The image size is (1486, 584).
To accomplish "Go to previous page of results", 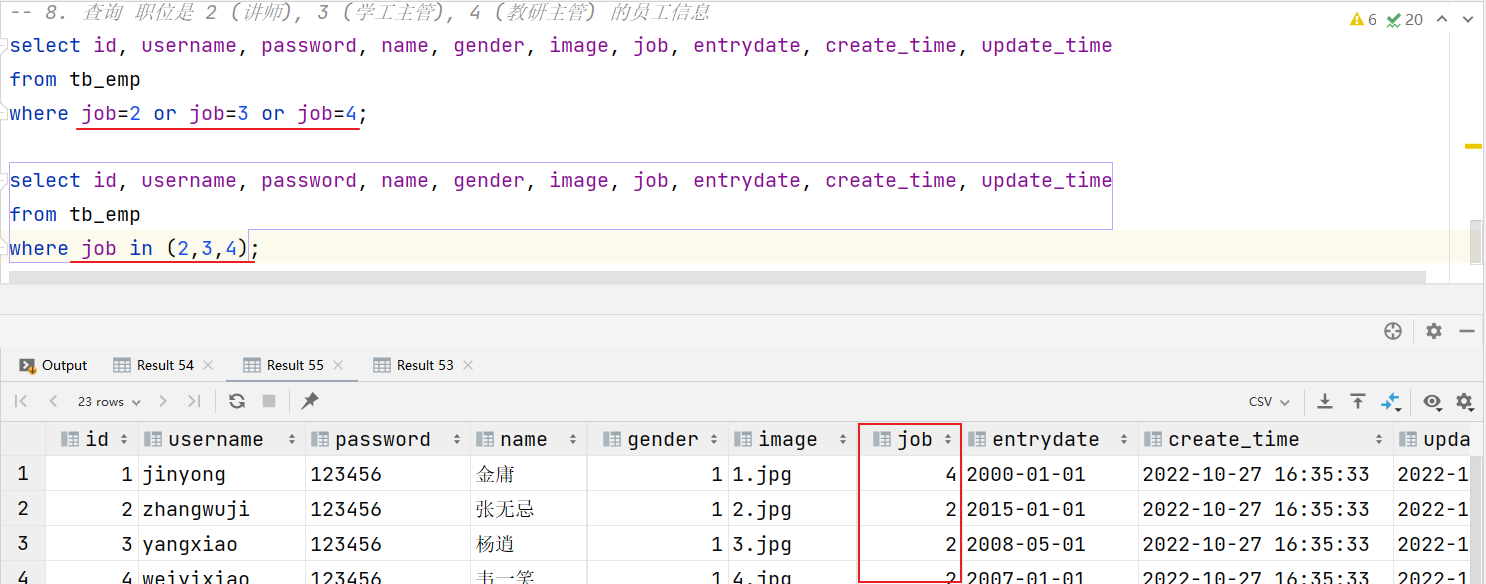I will point(53,401).
